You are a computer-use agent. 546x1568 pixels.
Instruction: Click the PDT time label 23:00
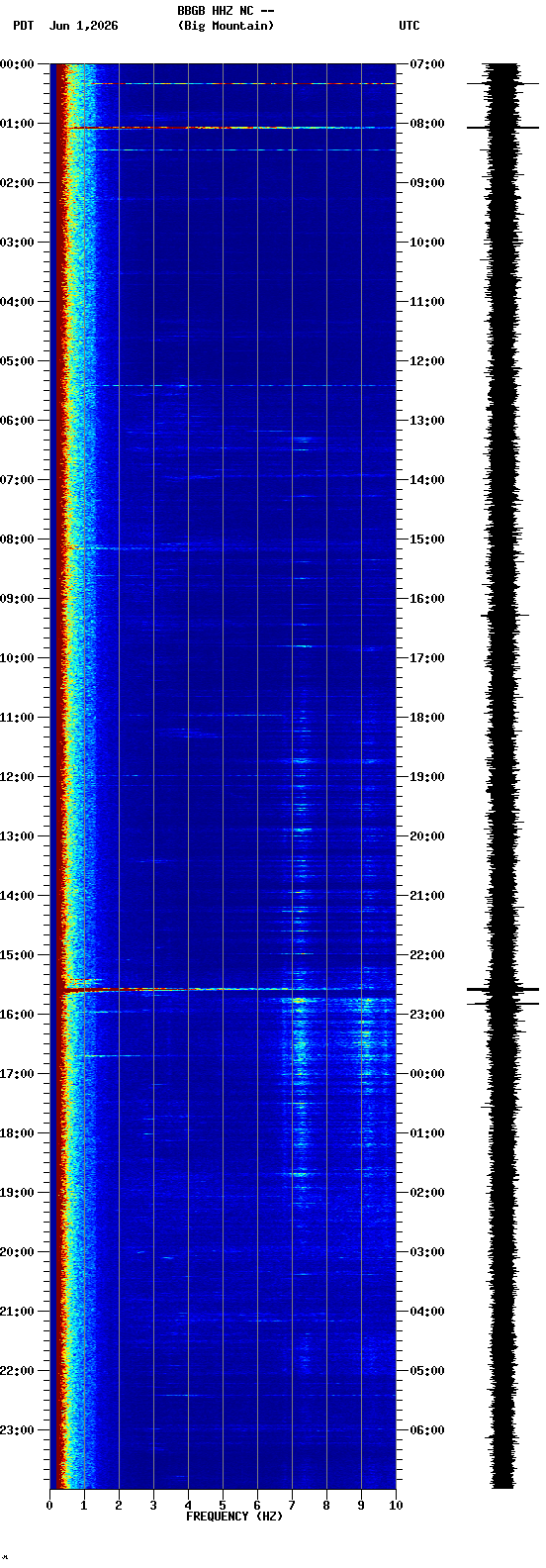tap(17, 1430)
